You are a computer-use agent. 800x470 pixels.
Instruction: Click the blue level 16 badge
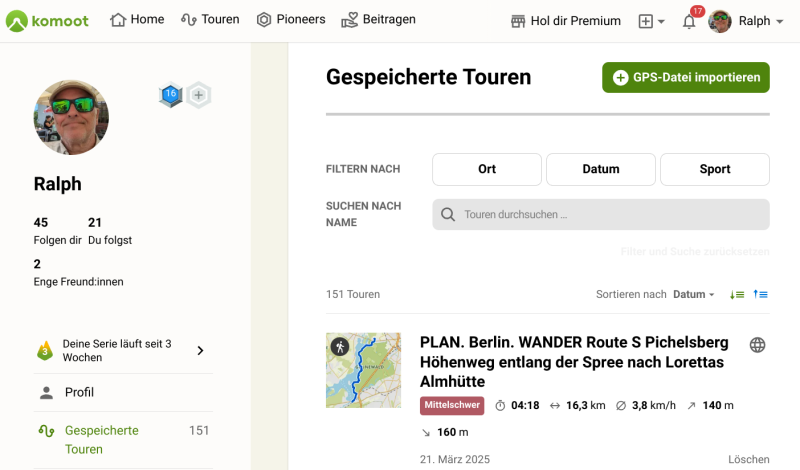pos(171,95)
